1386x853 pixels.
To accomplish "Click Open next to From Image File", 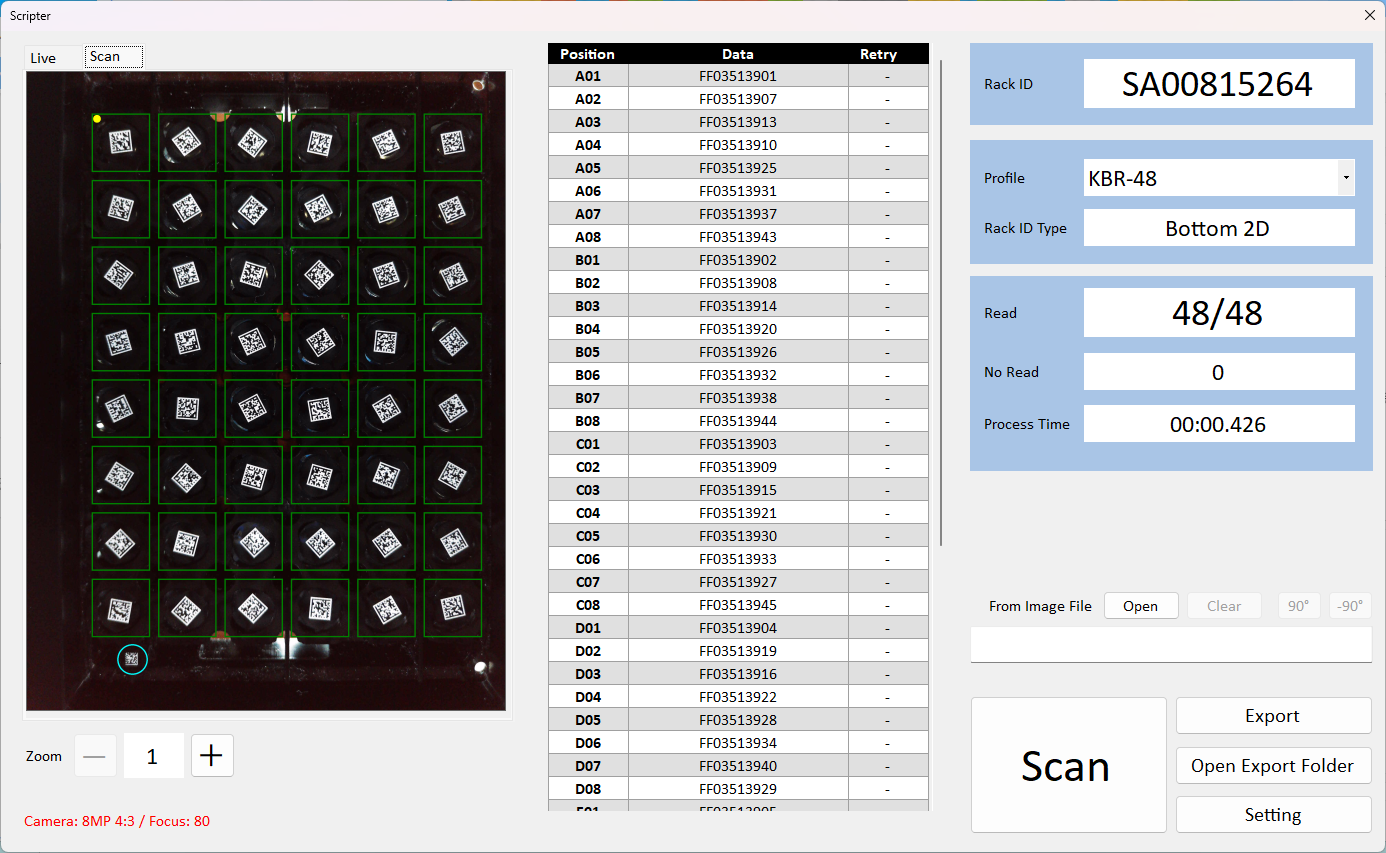I will point(1140,606).
